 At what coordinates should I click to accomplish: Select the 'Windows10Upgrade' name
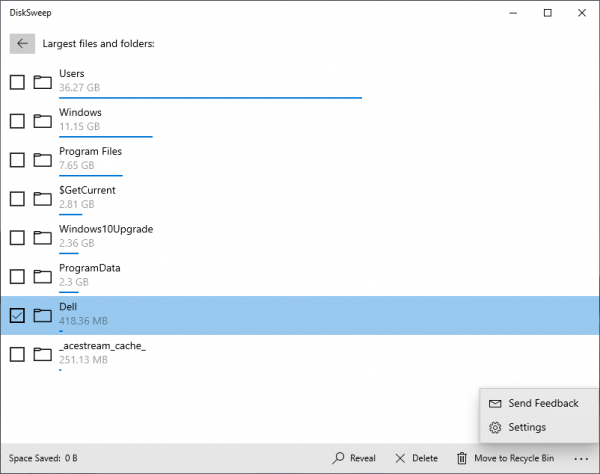point(106,229)
